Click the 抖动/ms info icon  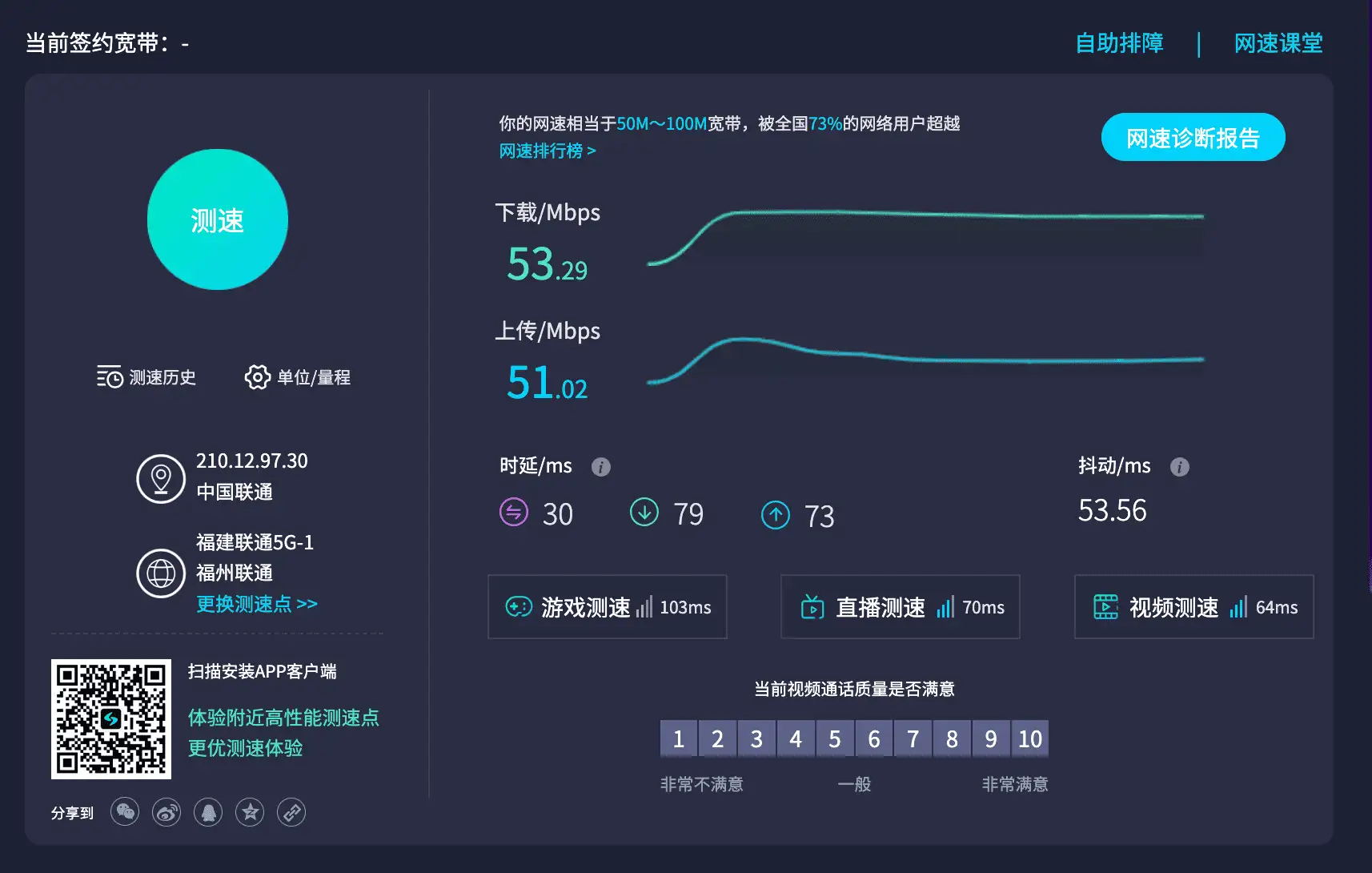(1180, 467)
